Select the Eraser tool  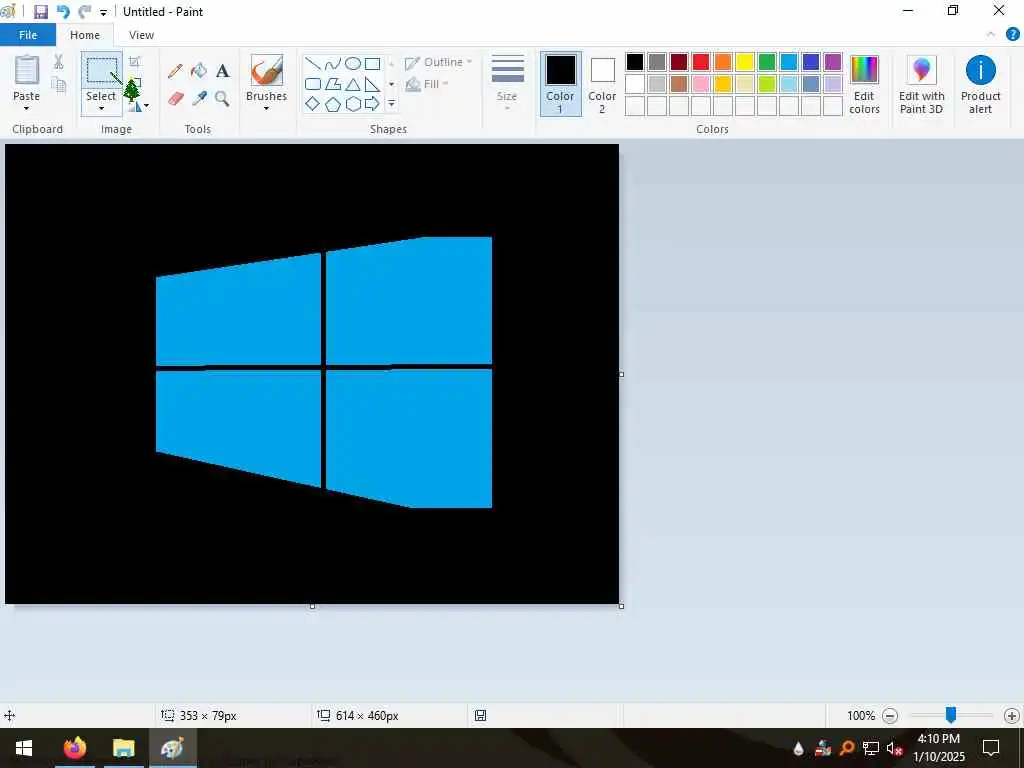coord(176,99)
